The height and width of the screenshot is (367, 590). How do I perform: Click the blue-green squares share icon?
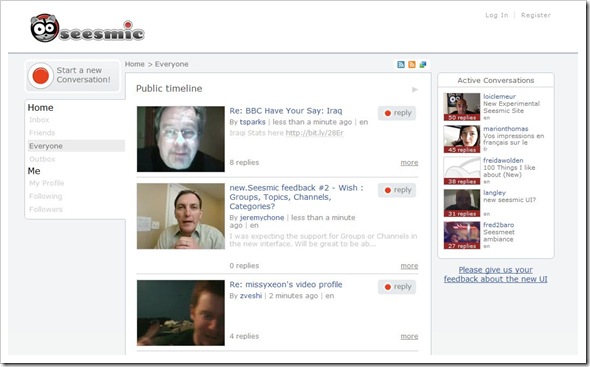click(423, 64)
